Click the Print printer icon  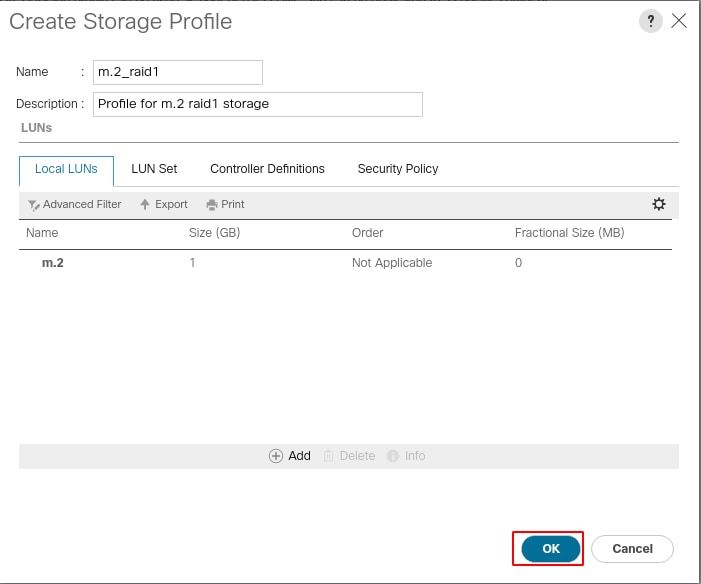tap(211, 205)
